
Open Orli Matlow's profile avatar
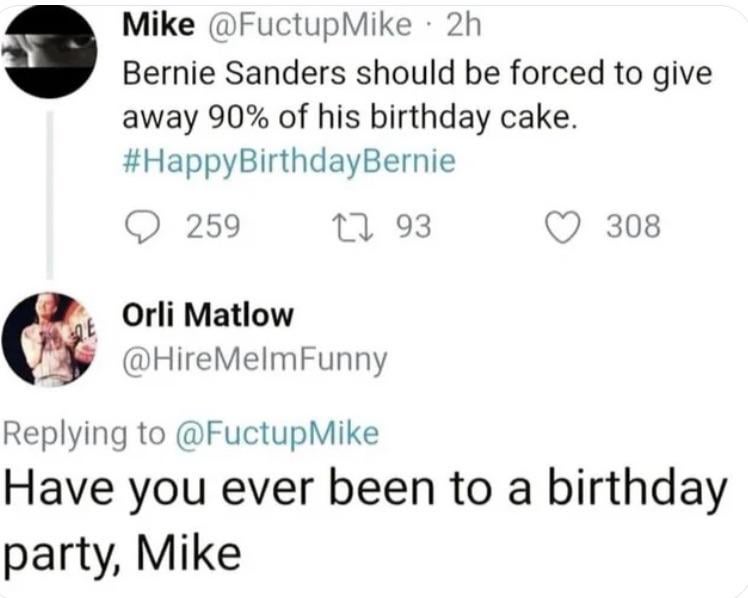click(x=50, y=338)
